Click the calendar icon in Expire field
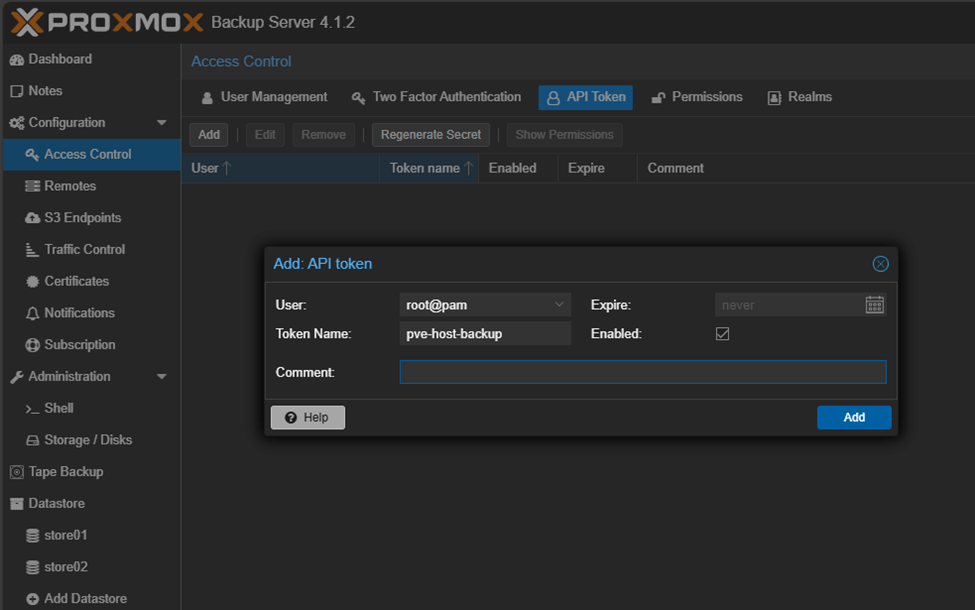 tap(874, 305)
